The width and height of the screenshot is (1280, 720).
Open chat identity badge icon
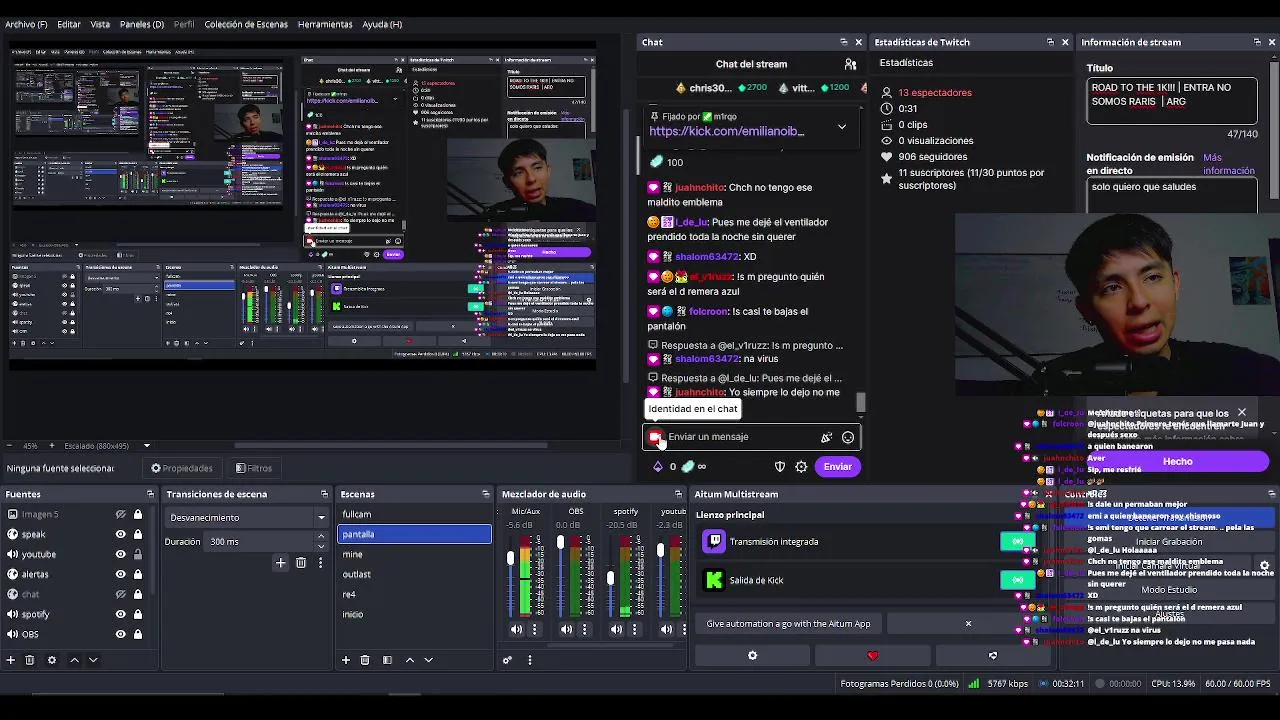click(655, 437)
